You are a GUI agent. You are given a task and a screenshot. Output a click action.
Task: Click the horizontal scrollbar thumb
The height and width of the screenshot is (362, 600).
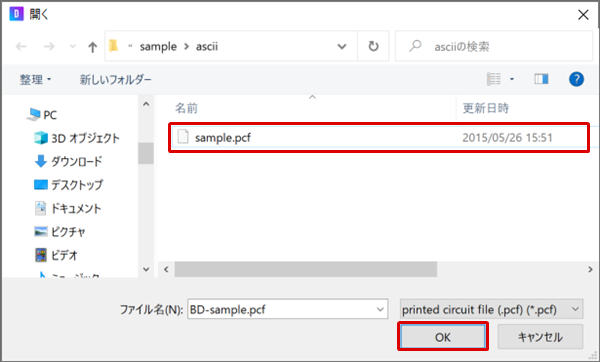point(306,269)
